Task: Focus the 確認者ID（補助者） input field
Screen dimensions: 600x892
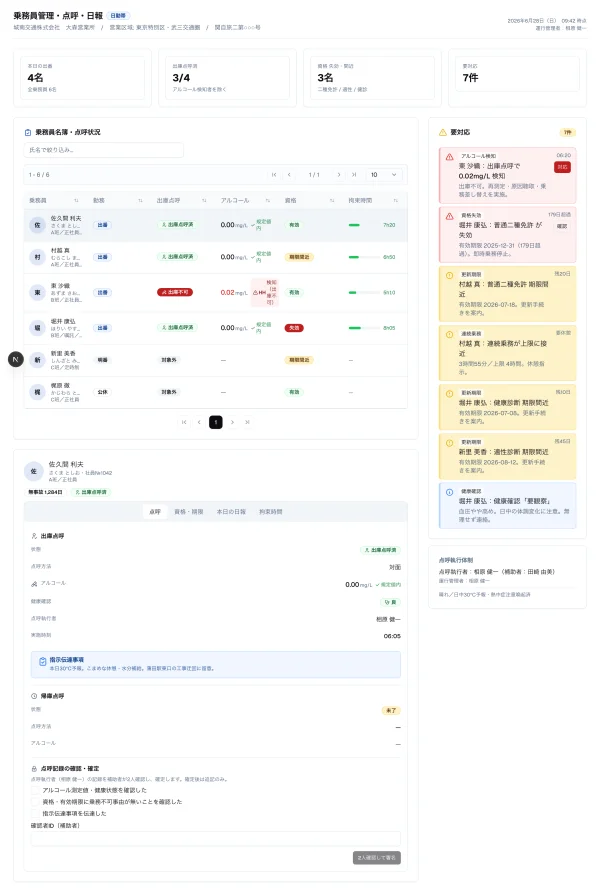Action: click(216, 839)
